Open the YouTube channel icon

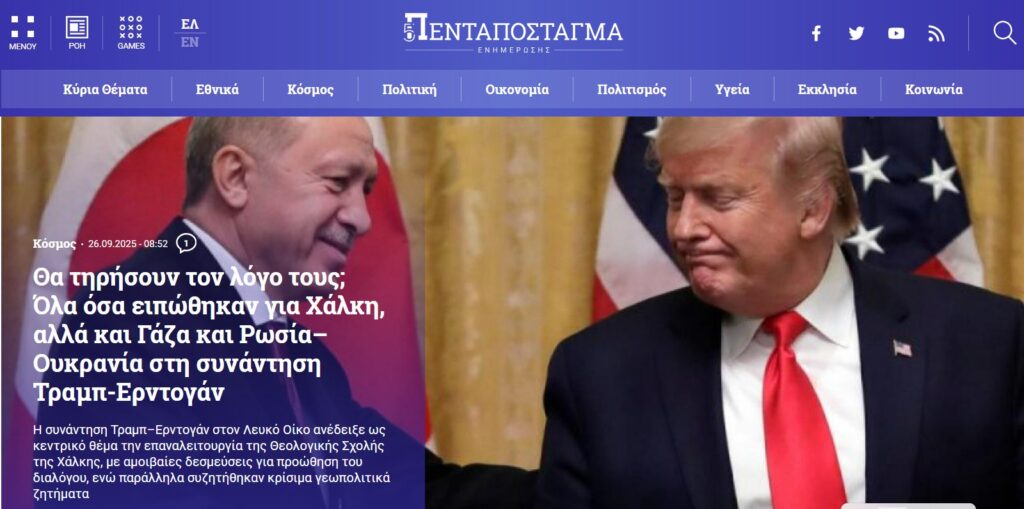(896, 33)
